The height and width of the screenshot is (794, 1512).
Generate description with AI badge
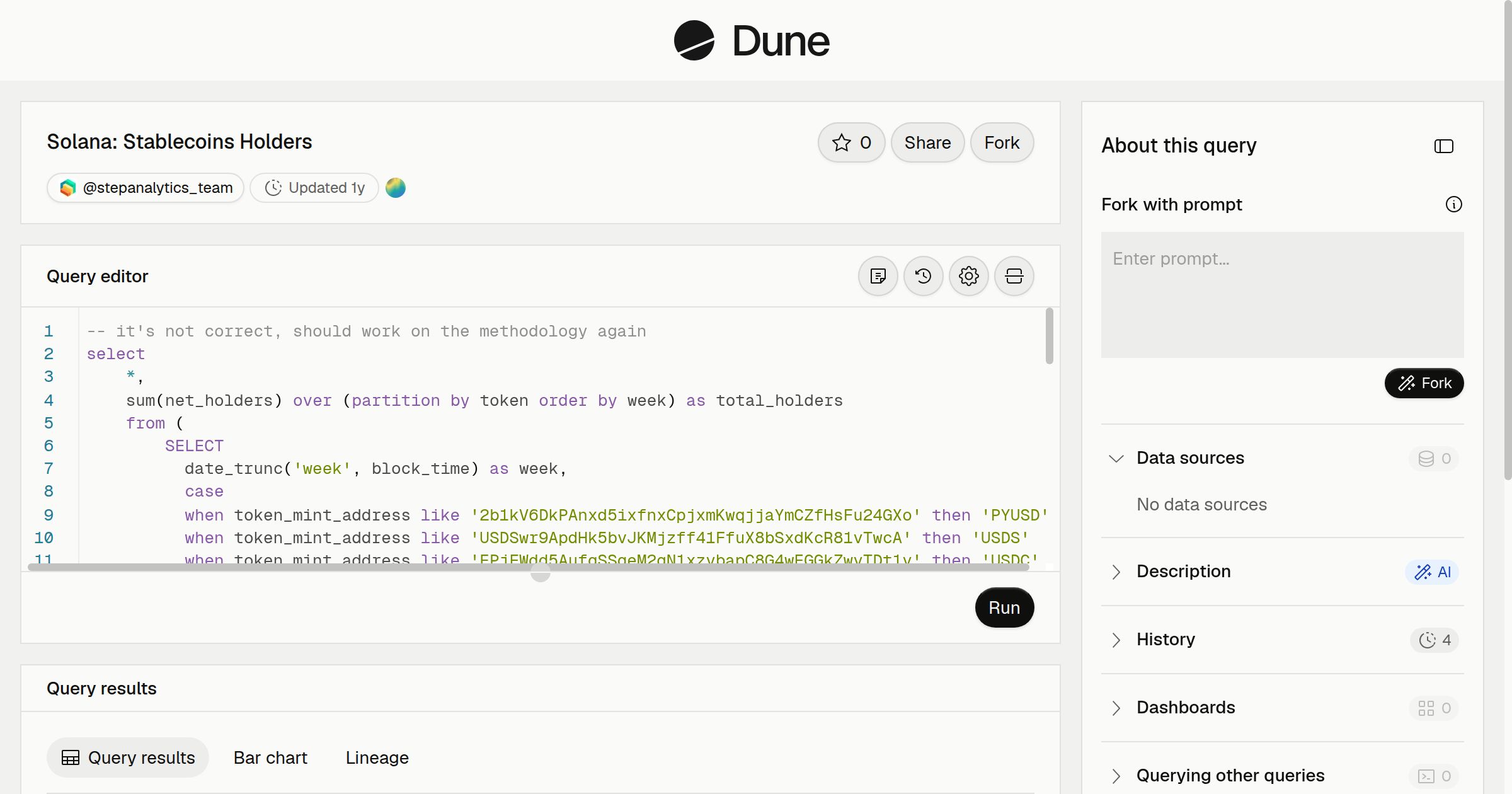pos(1432,572)
